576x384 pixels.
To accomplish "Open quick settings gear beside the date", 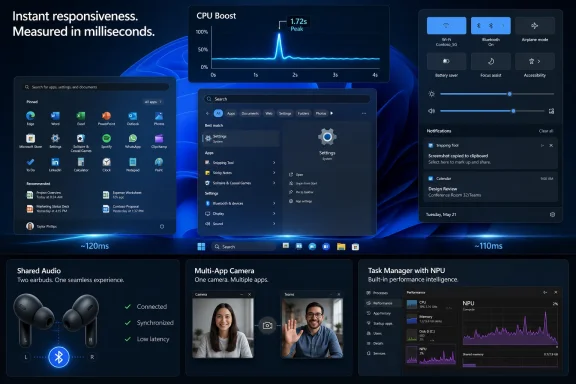I will click(x=552, y=214).
